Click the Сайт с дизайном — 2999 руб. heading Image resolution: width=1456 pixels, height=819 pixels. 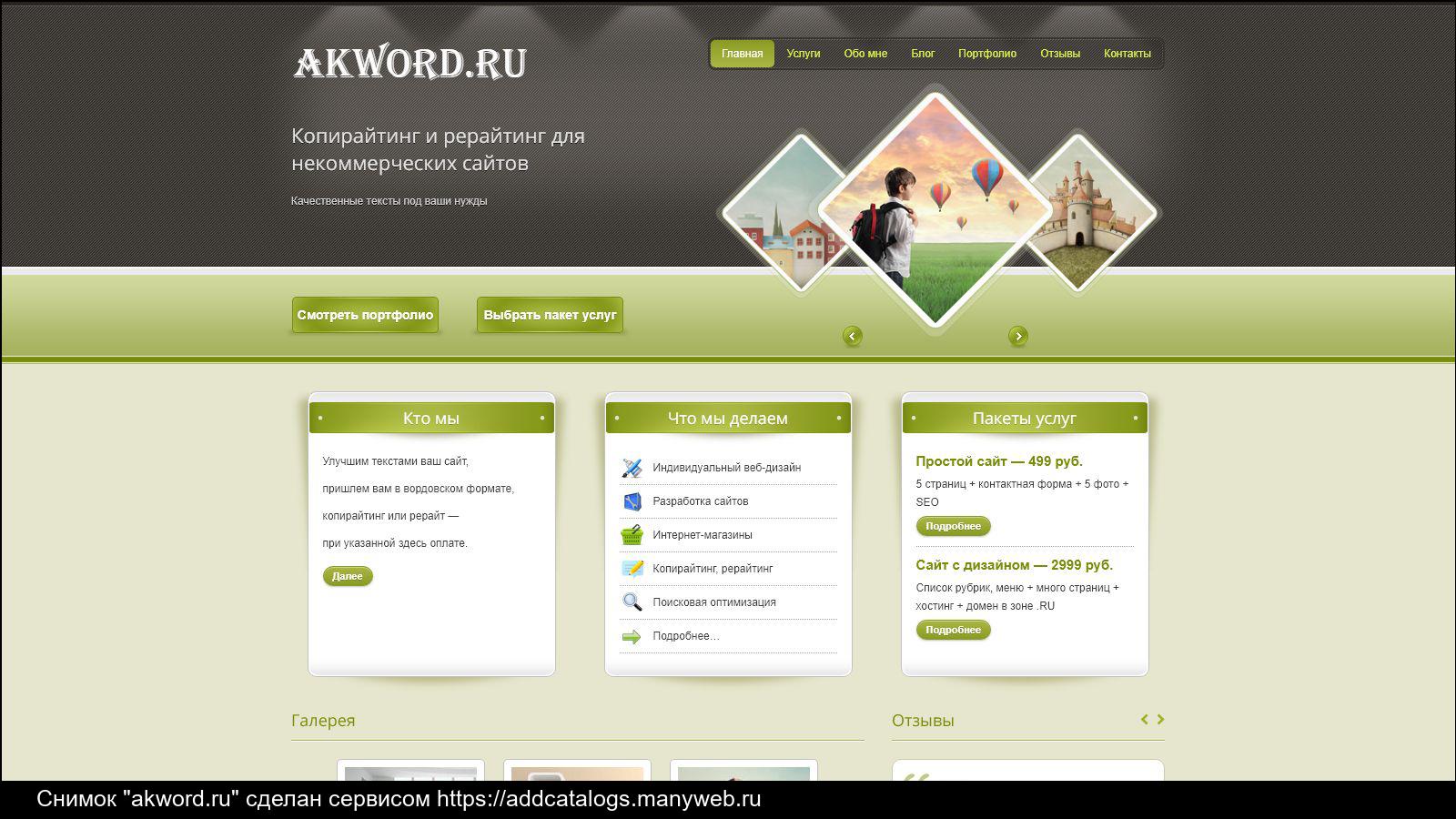coord(1014,565)
